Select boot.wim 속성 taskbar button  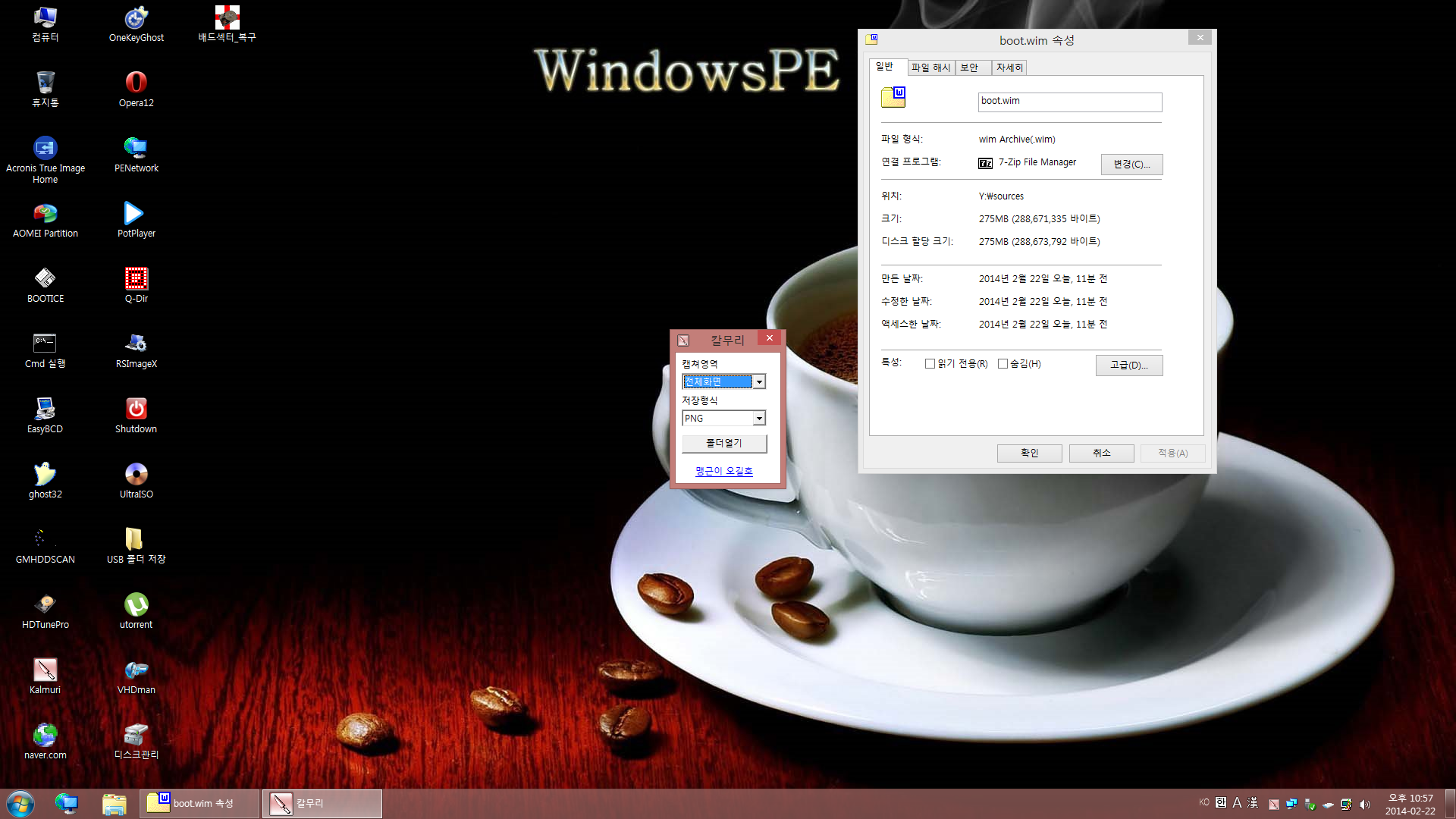point(199,804)
